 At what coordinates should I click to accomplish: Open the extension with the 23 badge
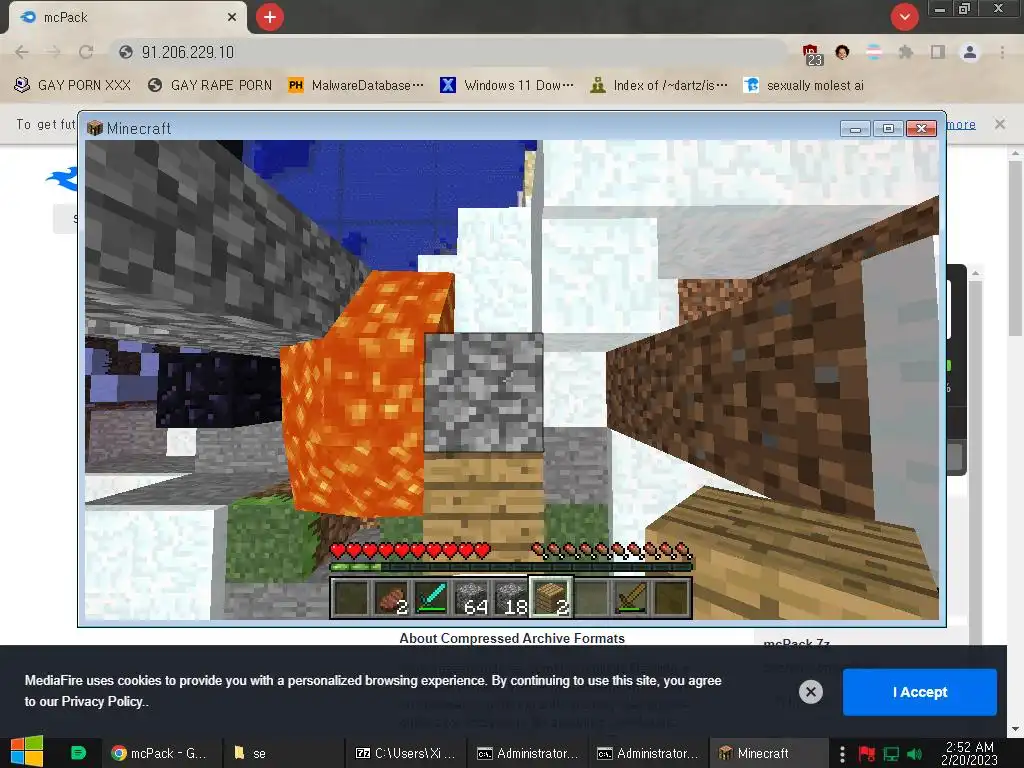point(811,53)
